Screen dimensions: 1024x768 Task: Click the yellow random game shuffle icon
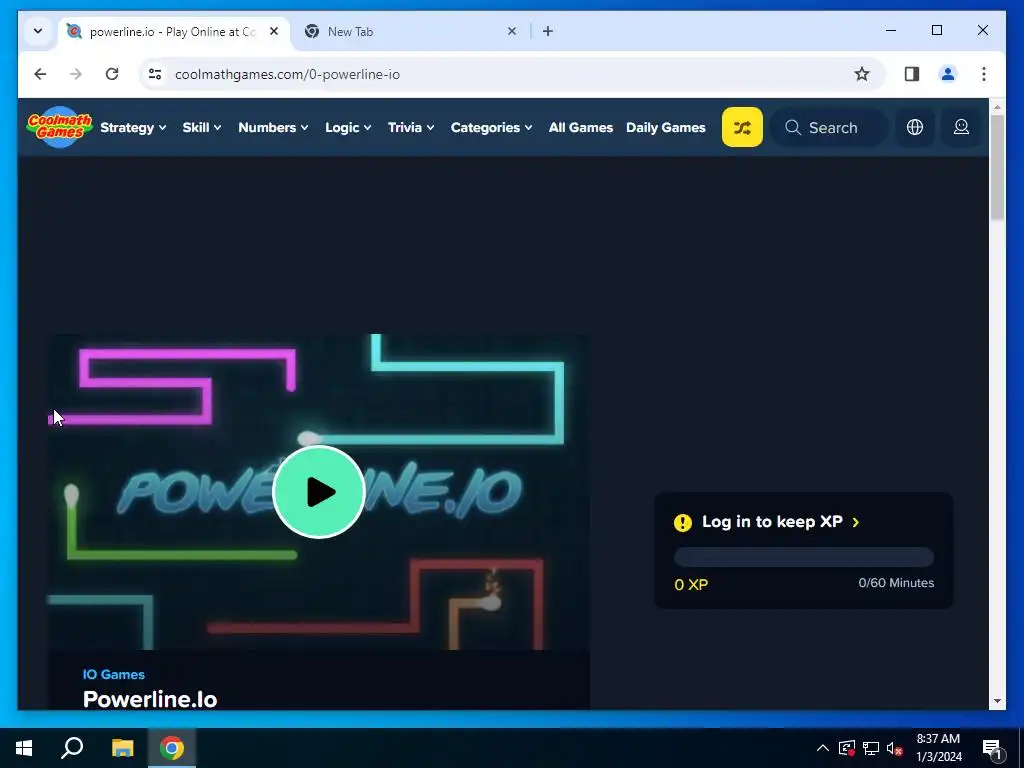pos(742,127)
